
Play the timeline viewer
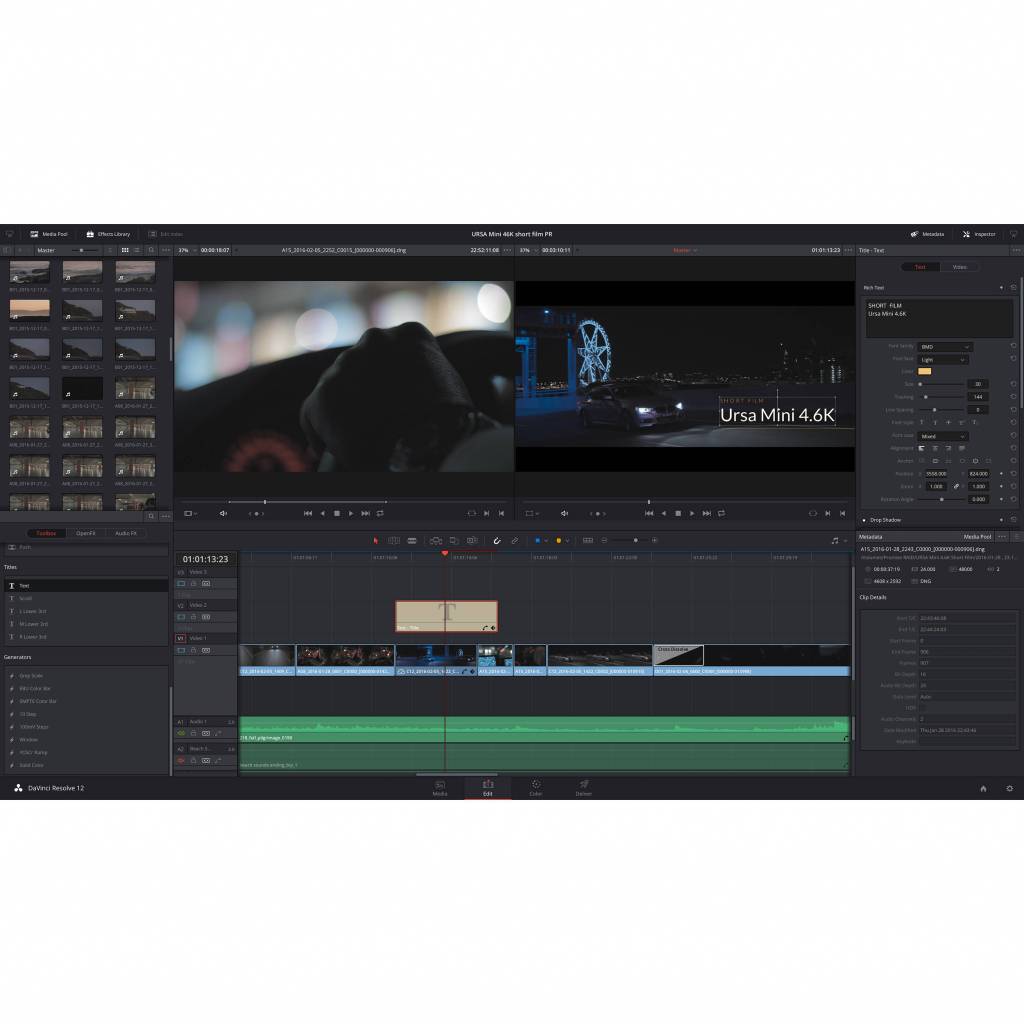point(692,513)
